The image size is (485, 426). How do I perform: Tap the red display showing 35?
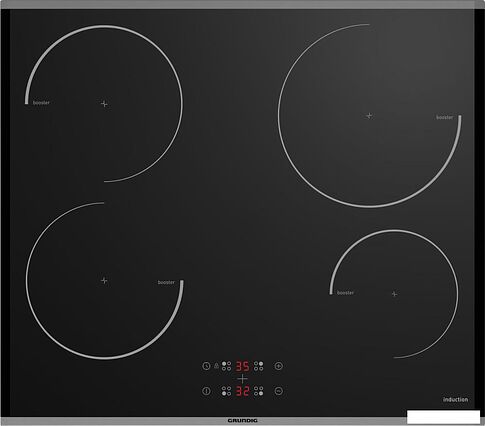coord(242,366)
